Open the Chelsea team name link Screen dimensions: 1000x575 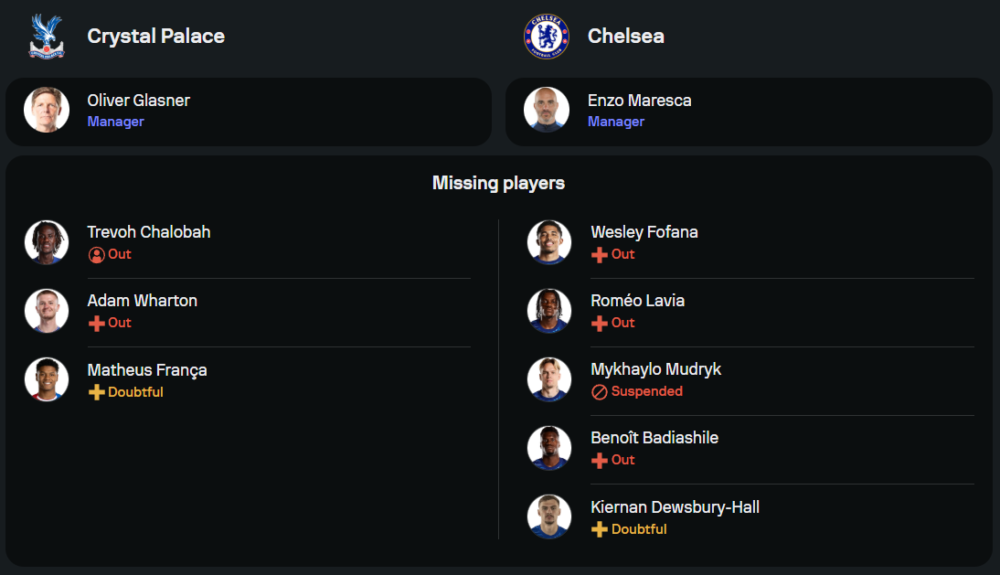[626, 36]
